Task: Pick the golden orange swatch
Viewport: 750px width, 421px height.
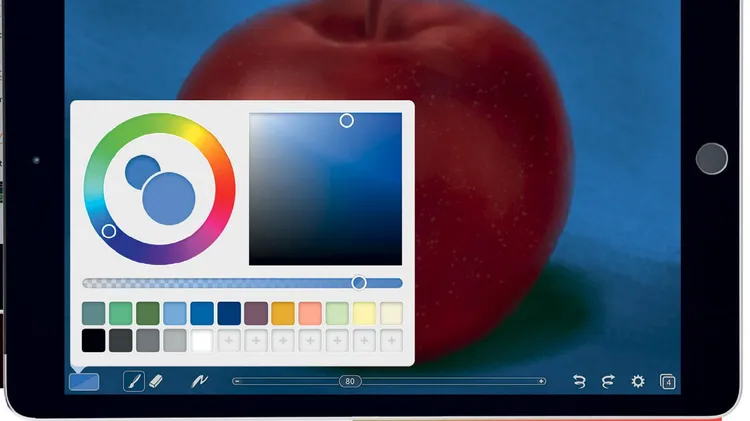Action: [x=283, y=313]
